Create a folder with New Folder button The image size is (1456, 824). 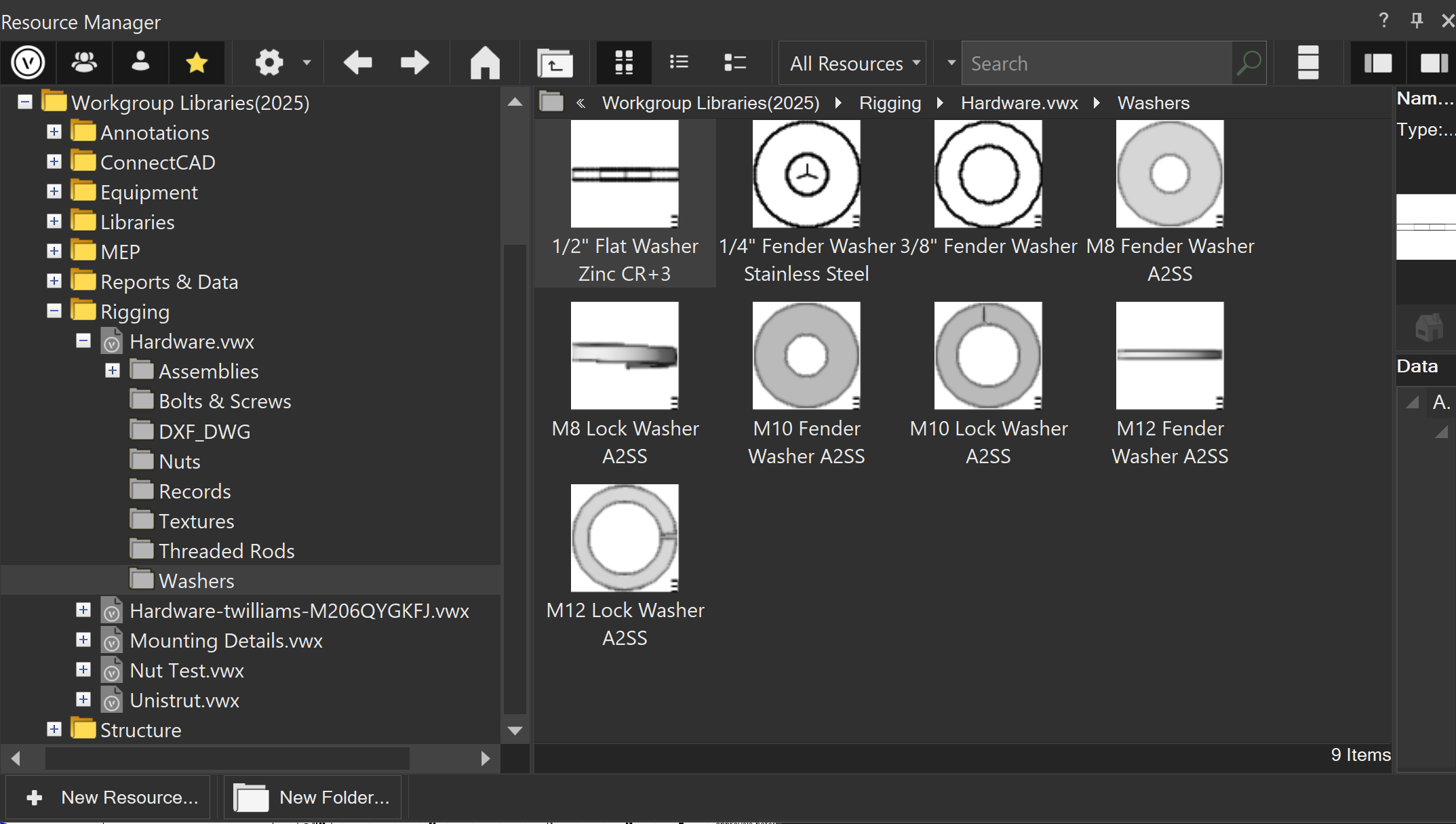pyautogui.click(x=312, y=798)
